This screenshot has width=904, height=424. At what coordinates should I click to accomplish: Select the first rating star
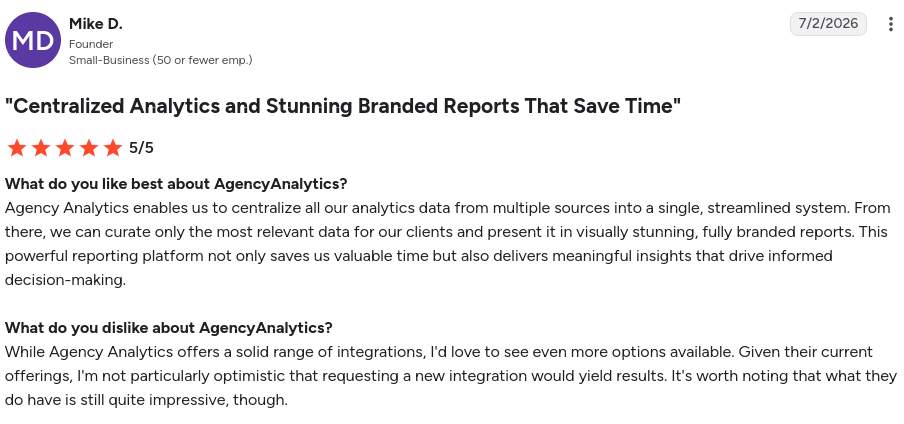tap(17, 148)
